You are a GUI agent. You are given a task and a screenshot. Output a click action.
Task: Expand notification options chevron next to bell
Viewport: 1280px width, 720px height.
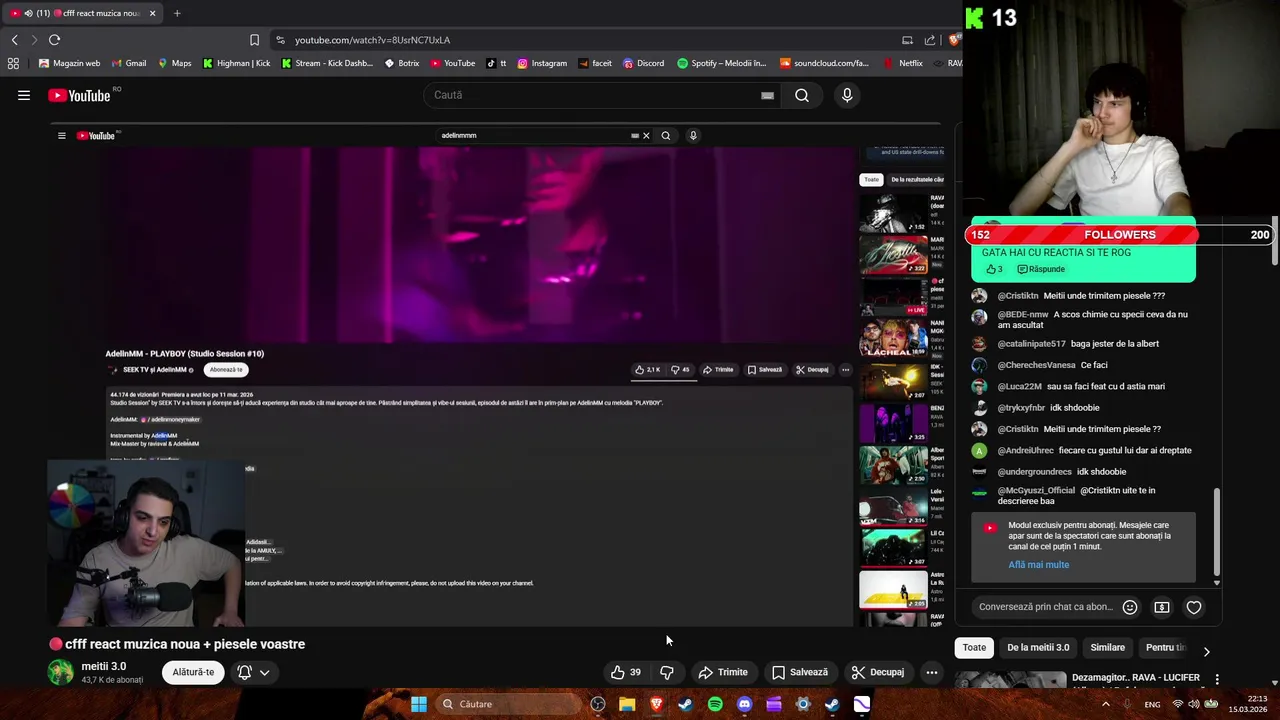[265, 672]
